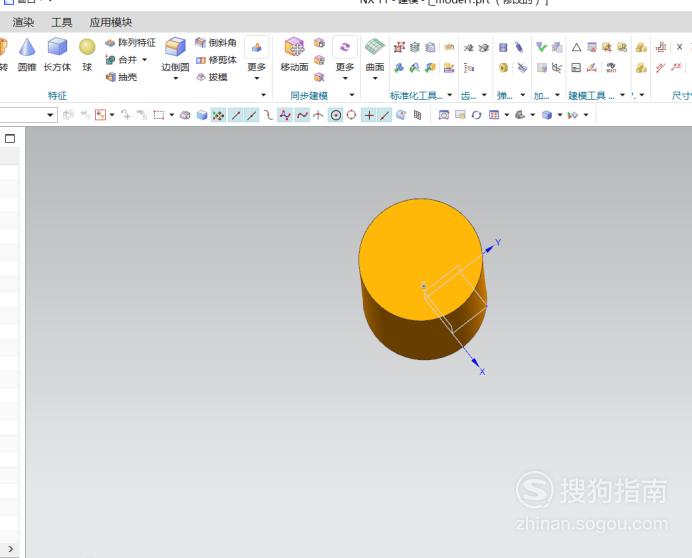This screenshot has width=692, height=558.
Task: Open the 阵列特征 pattern feature command
Action: coord(131,43)
